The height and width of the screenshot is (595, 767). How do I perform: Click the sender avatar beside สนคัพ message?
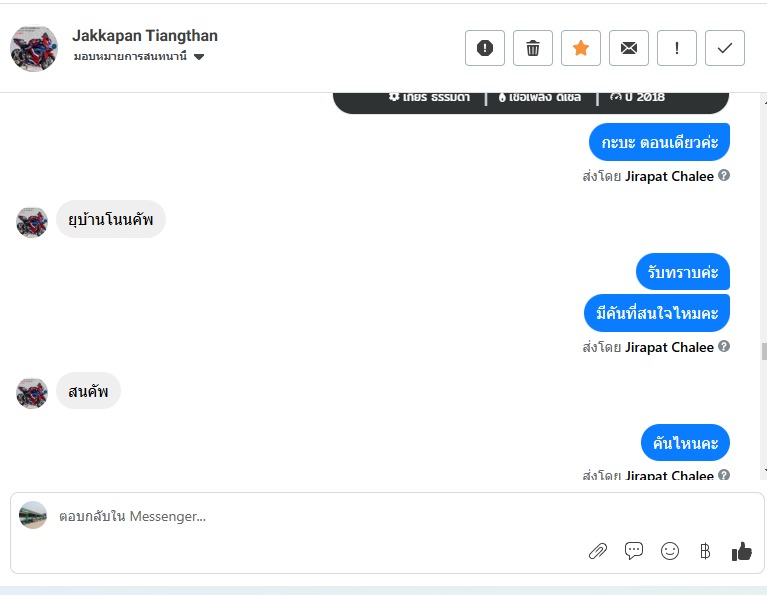point(32,393)
